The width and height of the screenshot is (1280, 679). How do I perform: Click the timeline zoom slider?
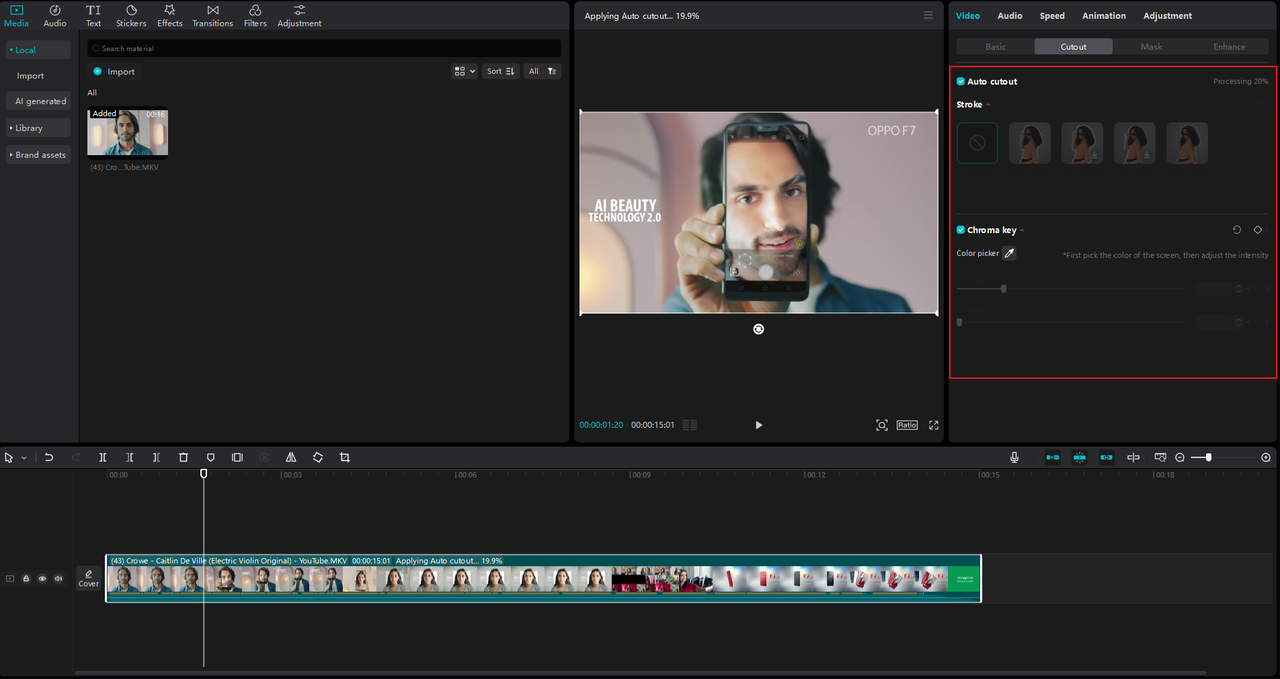pos(1208,457)
